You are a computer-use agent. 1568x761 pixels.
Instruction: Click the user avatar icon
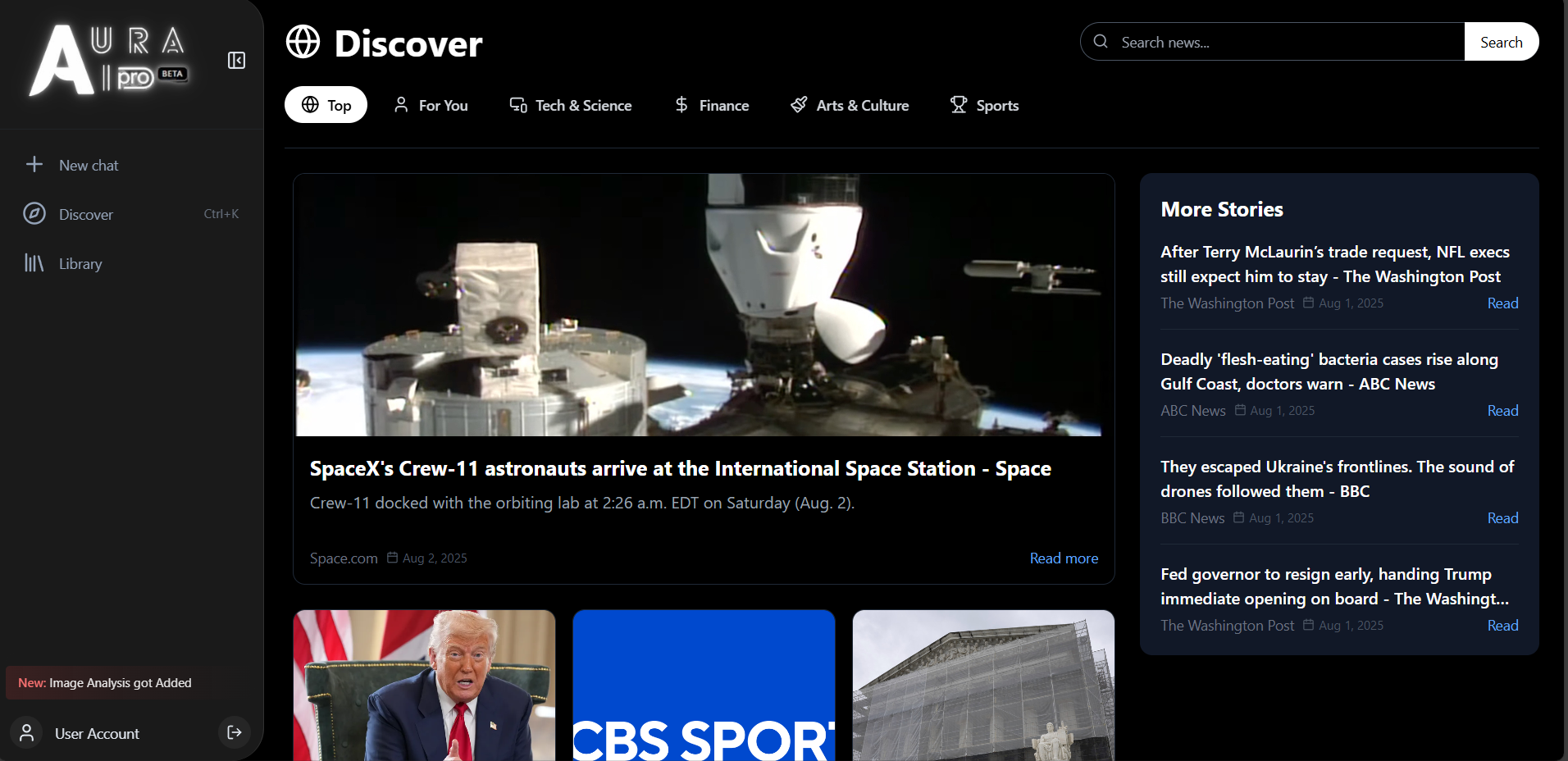pos(27,732)
